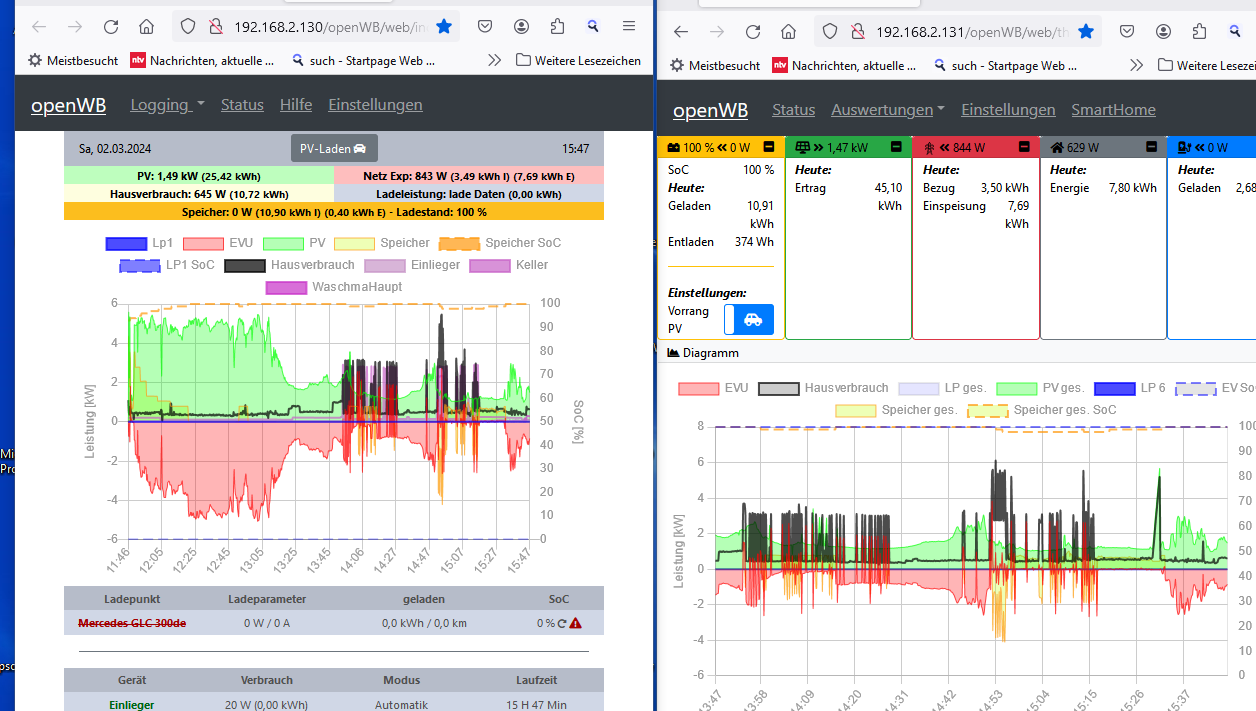1256x711 pixels.
Task: Click the PV-Laden charge mode button
Action: click(334, 148)
